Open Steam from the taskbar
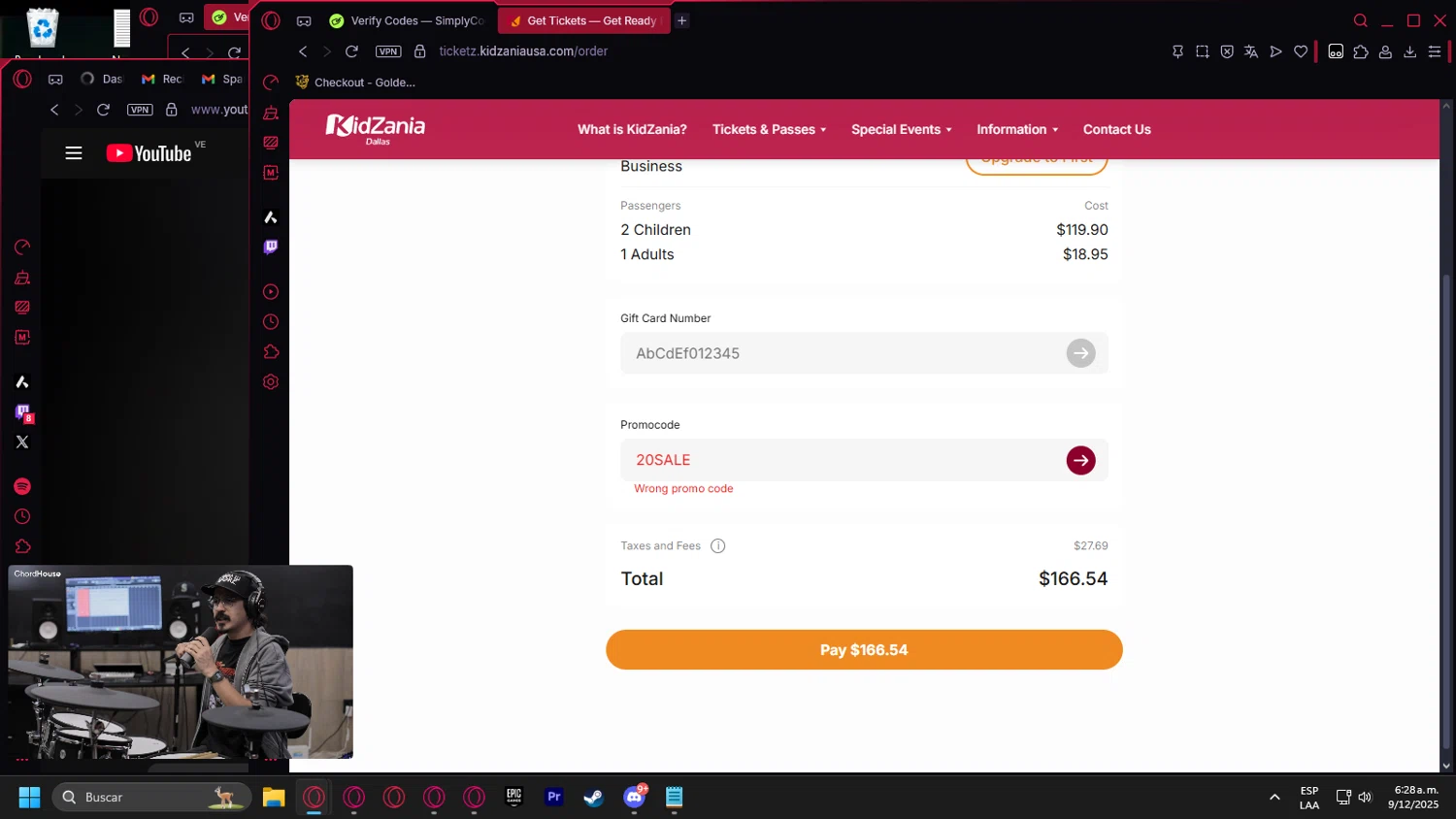Image resolution: width=1456 pixels, height=819 pixels. point(593,797)
